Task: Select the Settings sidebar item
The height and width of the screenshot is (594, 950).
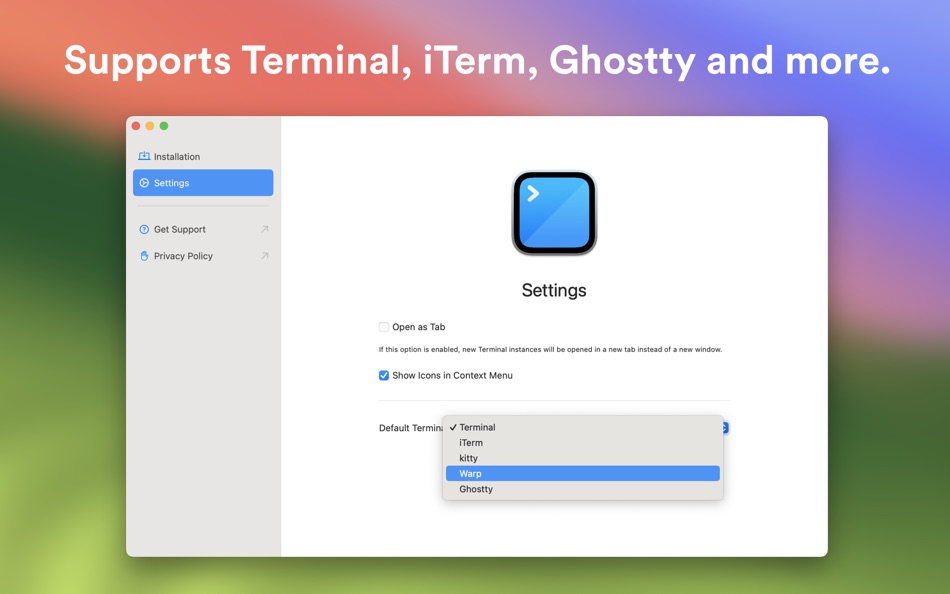Action: point(203,182)
